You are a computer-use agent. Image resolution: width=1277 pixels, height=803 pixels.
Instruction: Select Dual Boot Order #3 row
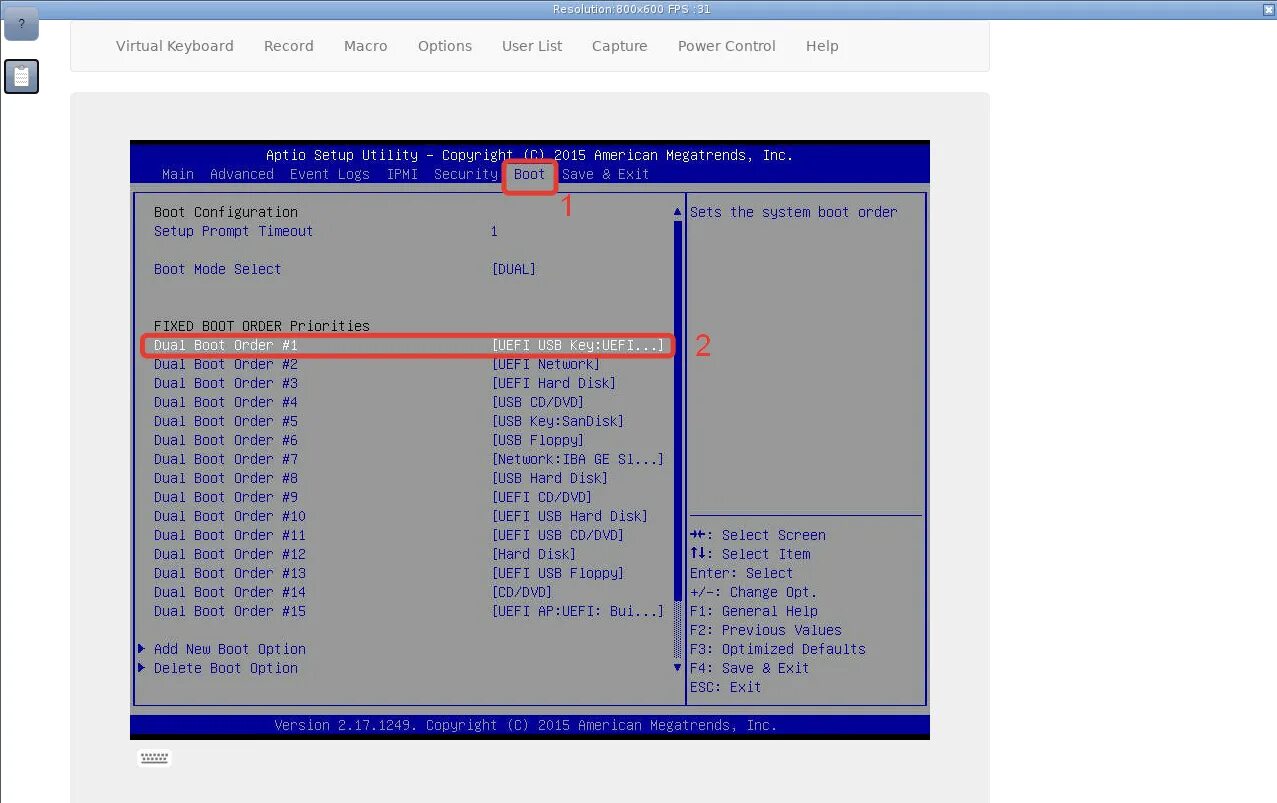coord(408,383)
